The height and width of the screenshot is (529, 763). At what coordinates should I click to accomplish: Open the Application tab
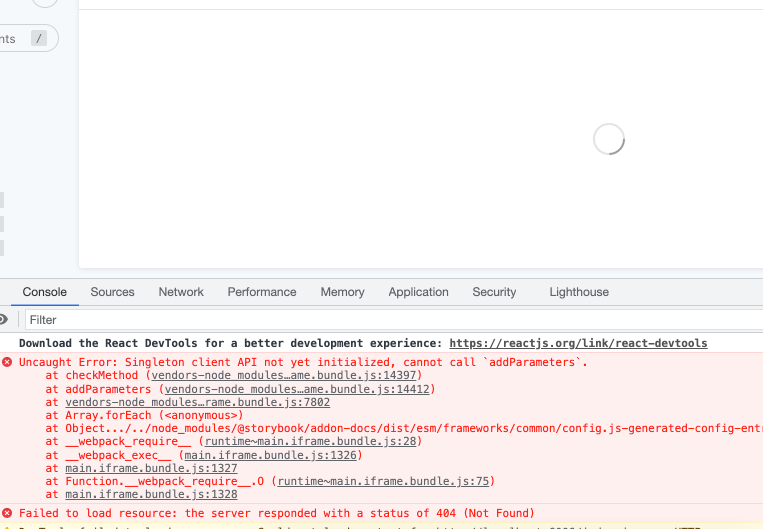pyautogui.click(x=418, y=292)
